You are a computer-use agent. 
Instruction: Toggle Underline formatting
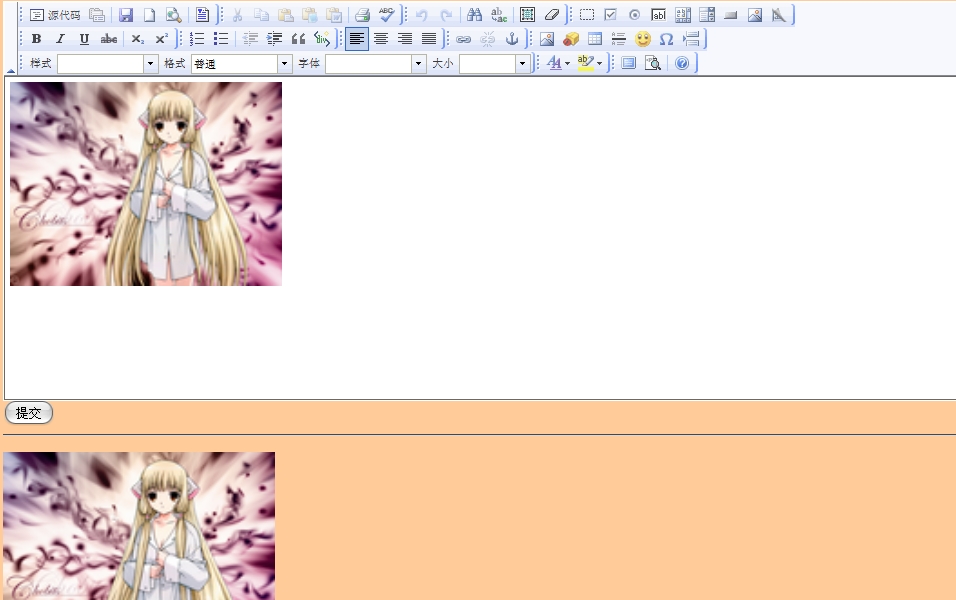(84, 39)
